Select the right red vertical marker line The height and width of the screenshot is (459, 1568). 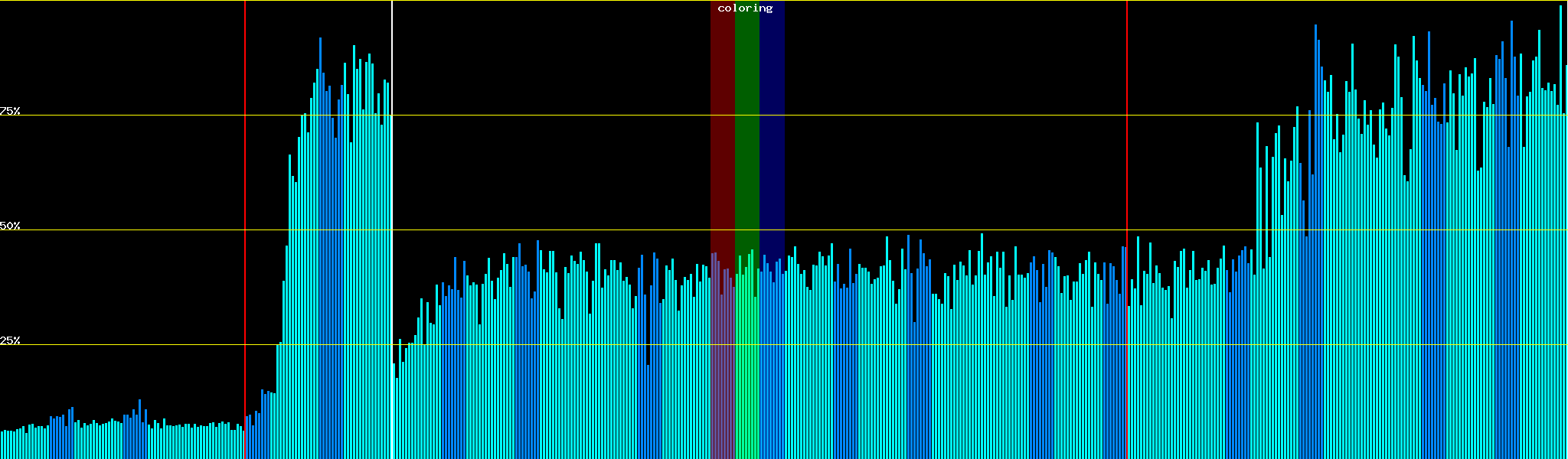1127,153
